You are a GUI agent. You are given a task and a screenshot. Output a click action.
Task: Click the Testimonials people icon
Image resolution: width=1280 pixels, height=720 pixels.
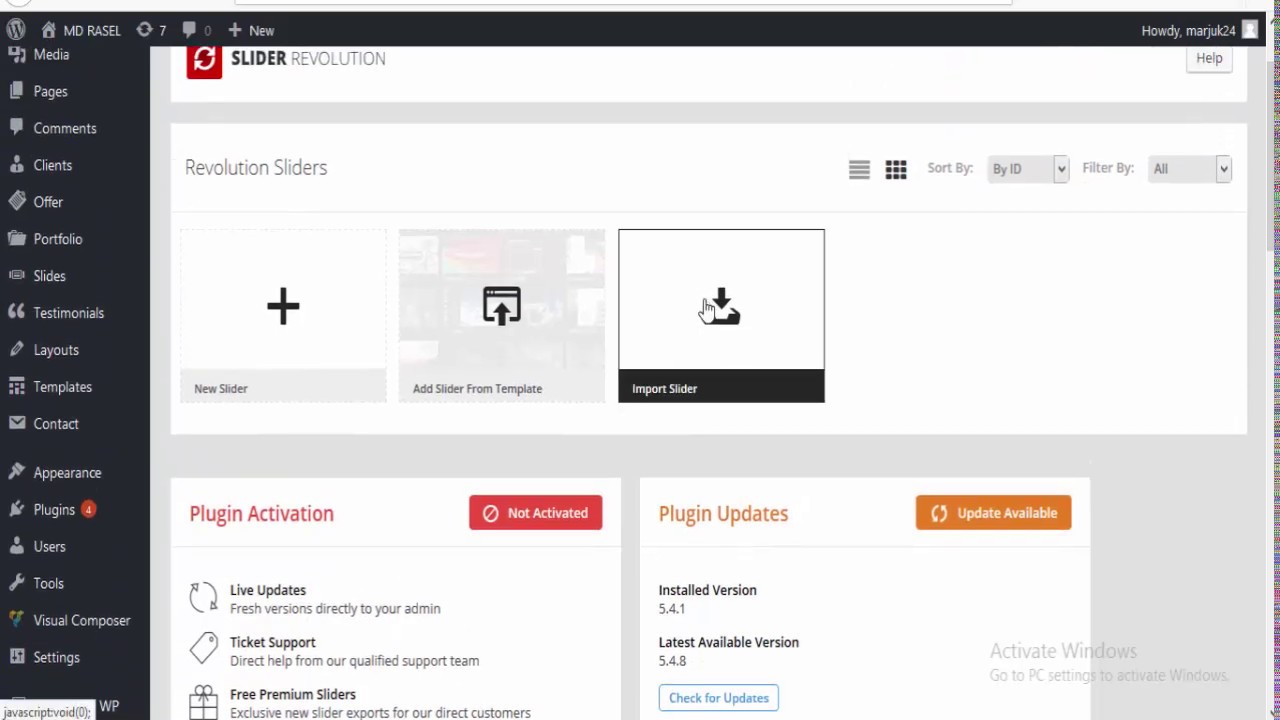click(16, 313)
